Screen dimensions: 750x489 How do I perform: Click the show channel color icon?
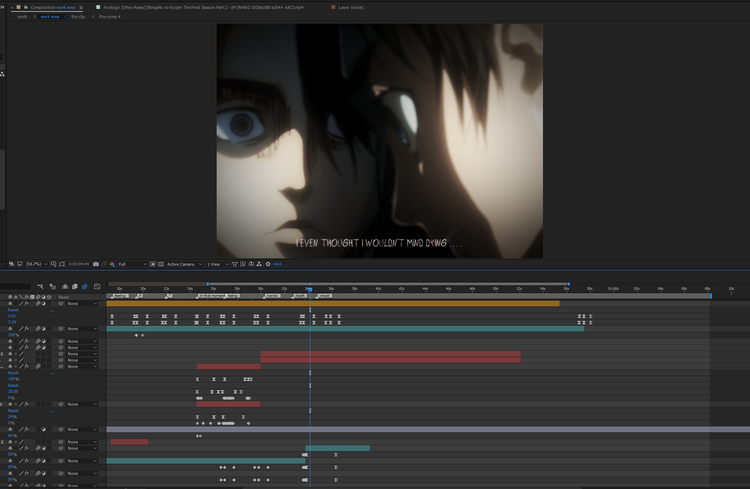112,264
